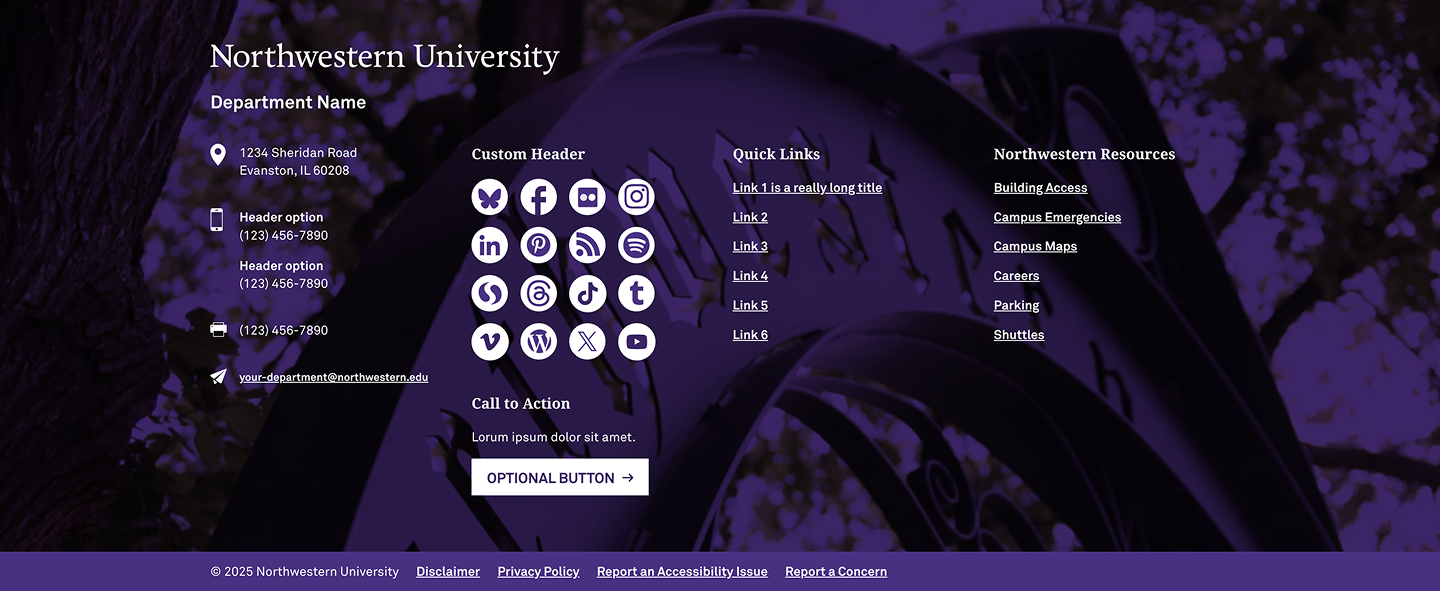Open the TikTok social icon
Image resolution: width=1440 pixels, height=591 pixels.
pos(587,294)
